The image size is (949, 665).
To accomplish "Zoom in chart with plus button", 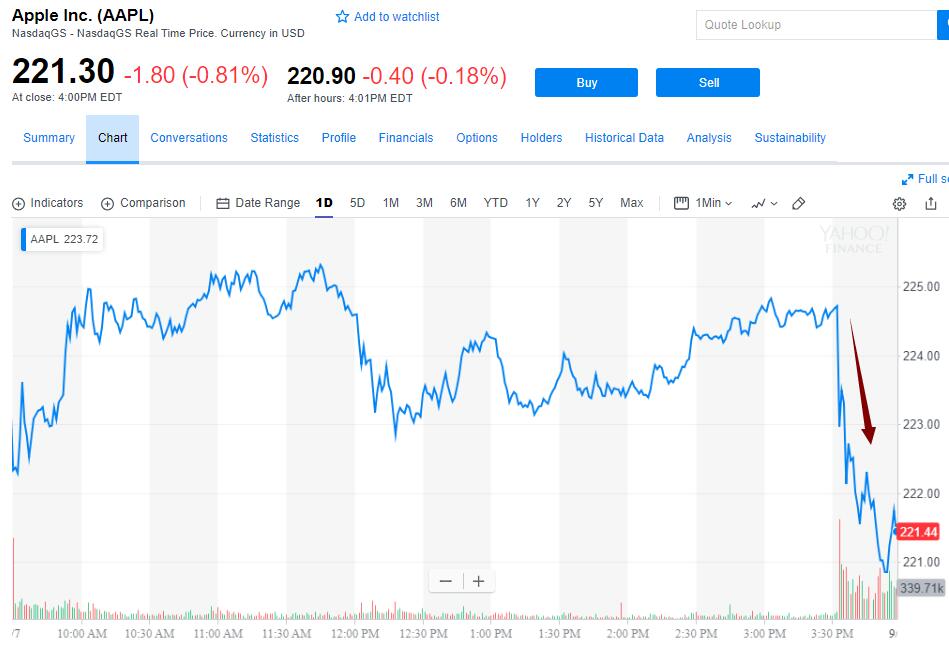I will pyautogui.click(x=479, y=581).
